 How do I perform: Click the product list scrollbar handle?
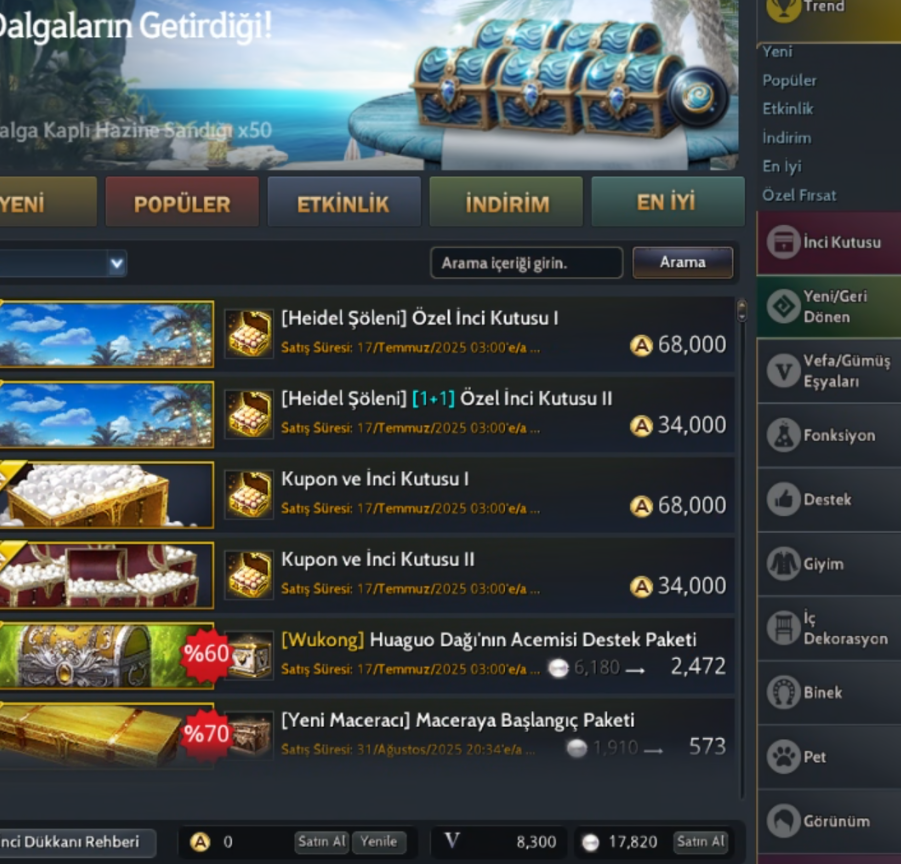742,310
